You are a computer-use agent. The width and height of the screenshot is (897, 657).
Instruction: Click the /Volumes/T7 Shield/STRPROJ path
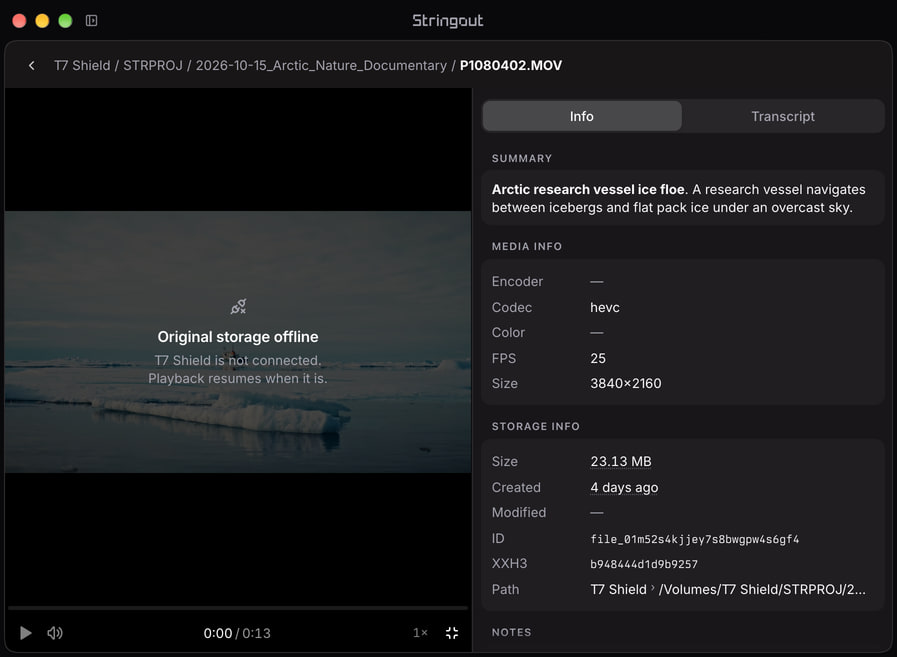(x=762, y=589)
